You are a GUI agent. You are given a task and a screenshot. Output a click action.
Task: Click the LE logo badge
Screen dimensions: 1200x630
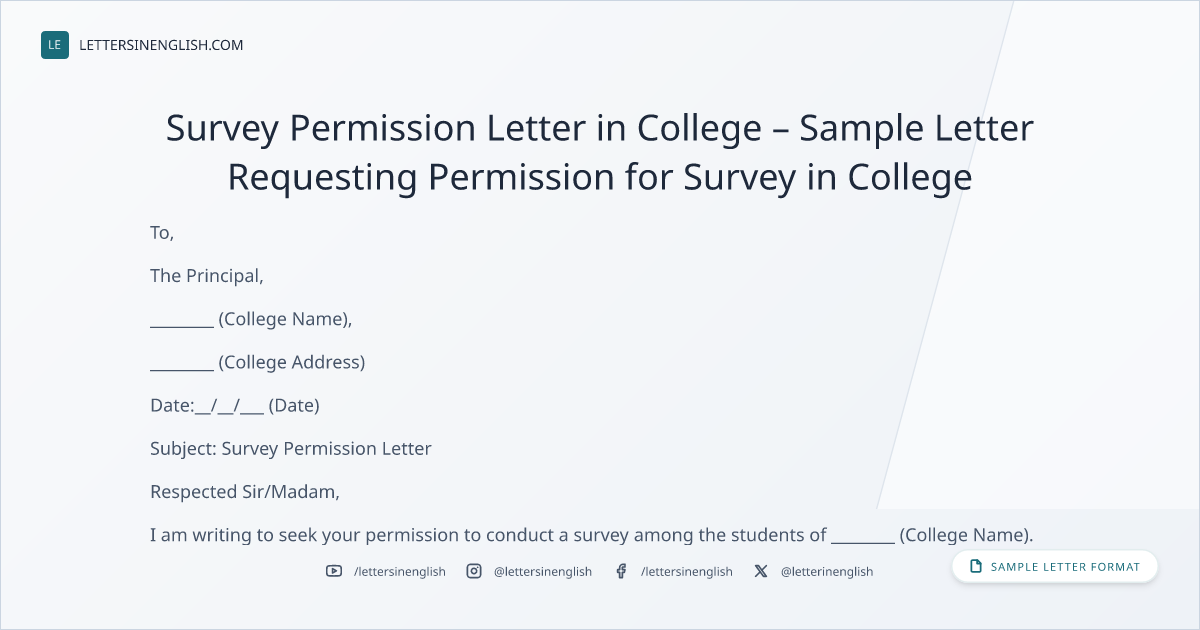[55, 45]
